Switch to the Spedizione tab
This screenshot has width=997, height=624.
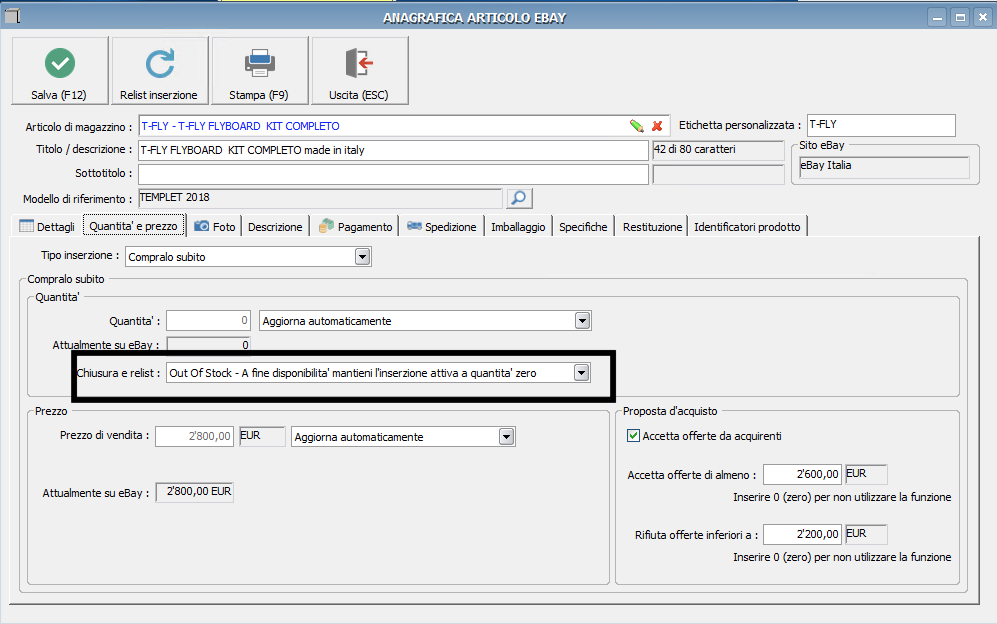[442, 226]
